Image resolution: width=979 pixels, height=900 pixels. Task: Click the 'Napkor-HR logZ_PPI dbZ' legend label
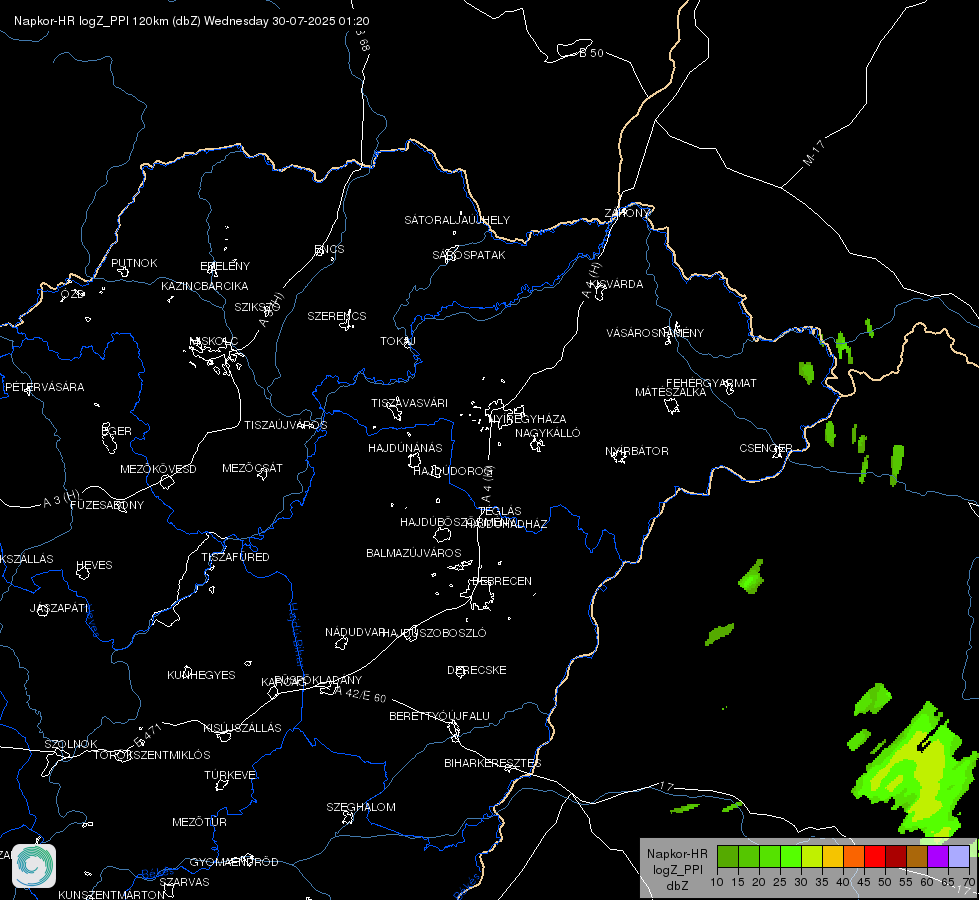coord(677,869)
